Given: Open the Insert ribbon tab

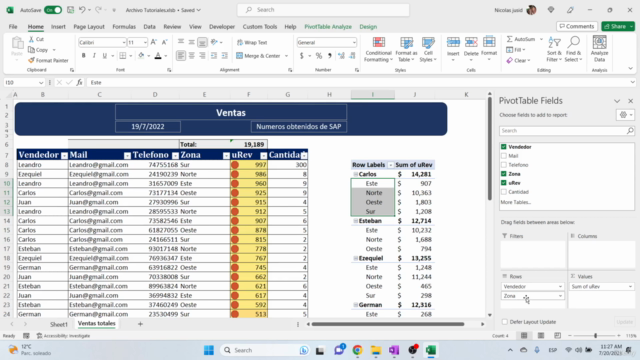Looking at the screenshot, I should (x=58, y=27).
